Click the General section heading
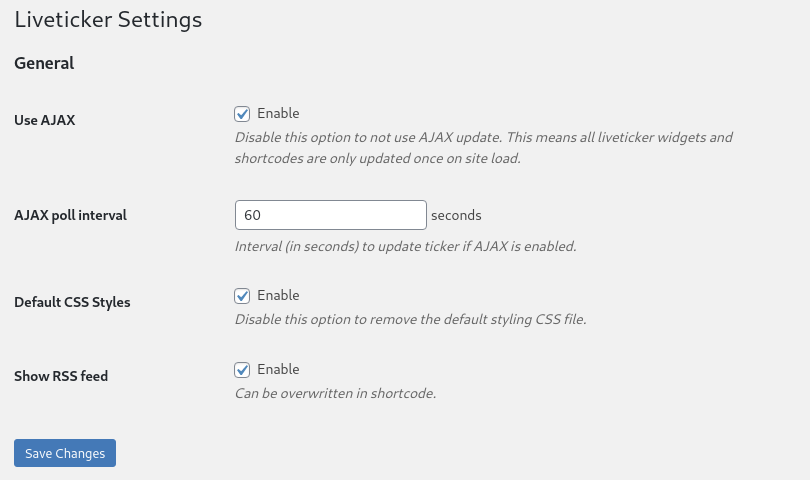The height and width of the screenshot is (480, 810). pos(44,63)
